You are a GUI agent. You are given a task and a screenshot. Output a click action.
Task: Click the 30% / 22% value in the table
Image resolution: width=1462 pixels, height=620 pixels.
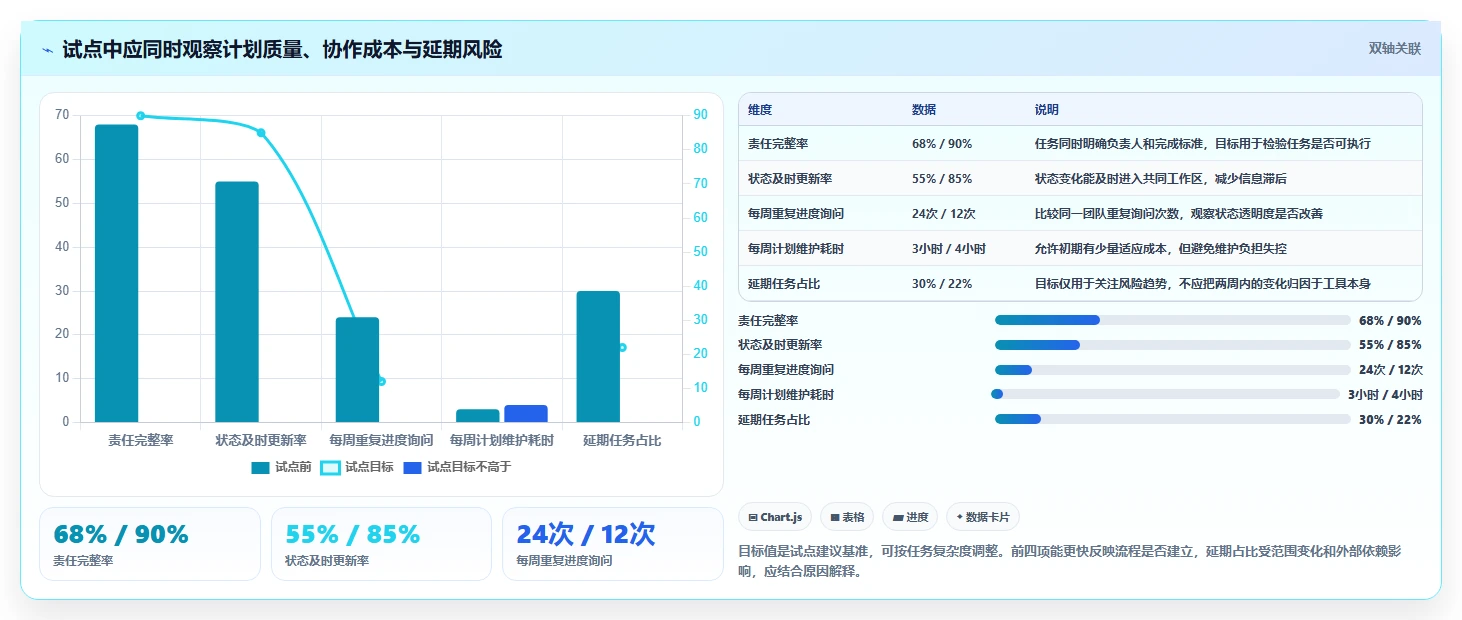point(942,284)
